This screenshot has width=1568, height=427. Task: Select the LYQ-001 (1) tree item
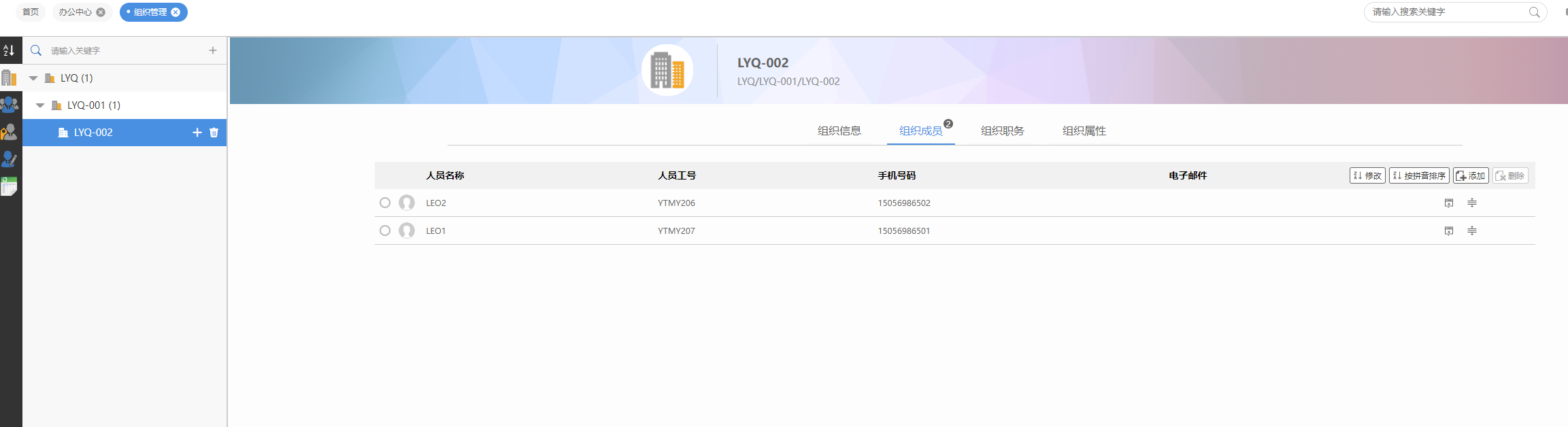coord(124,105)
